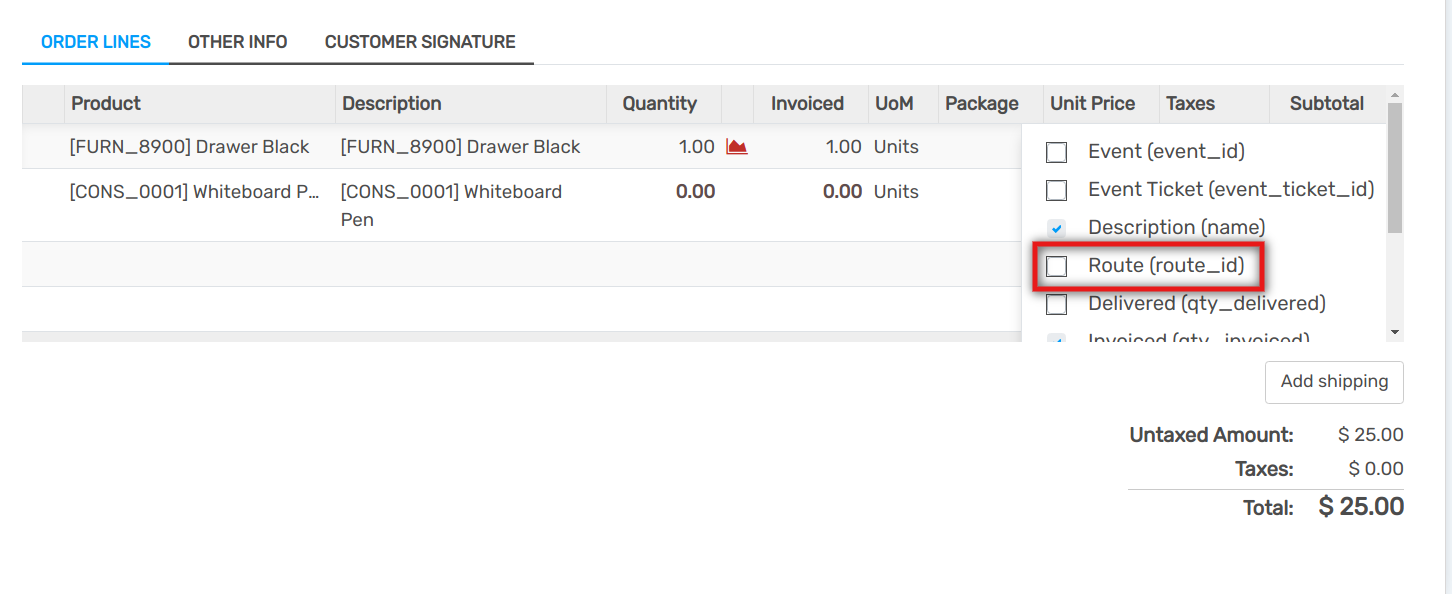Select the Order Lines tab
Image resolution: width=1452 pixels, height=594 pixels.
[x=95, y=41]
